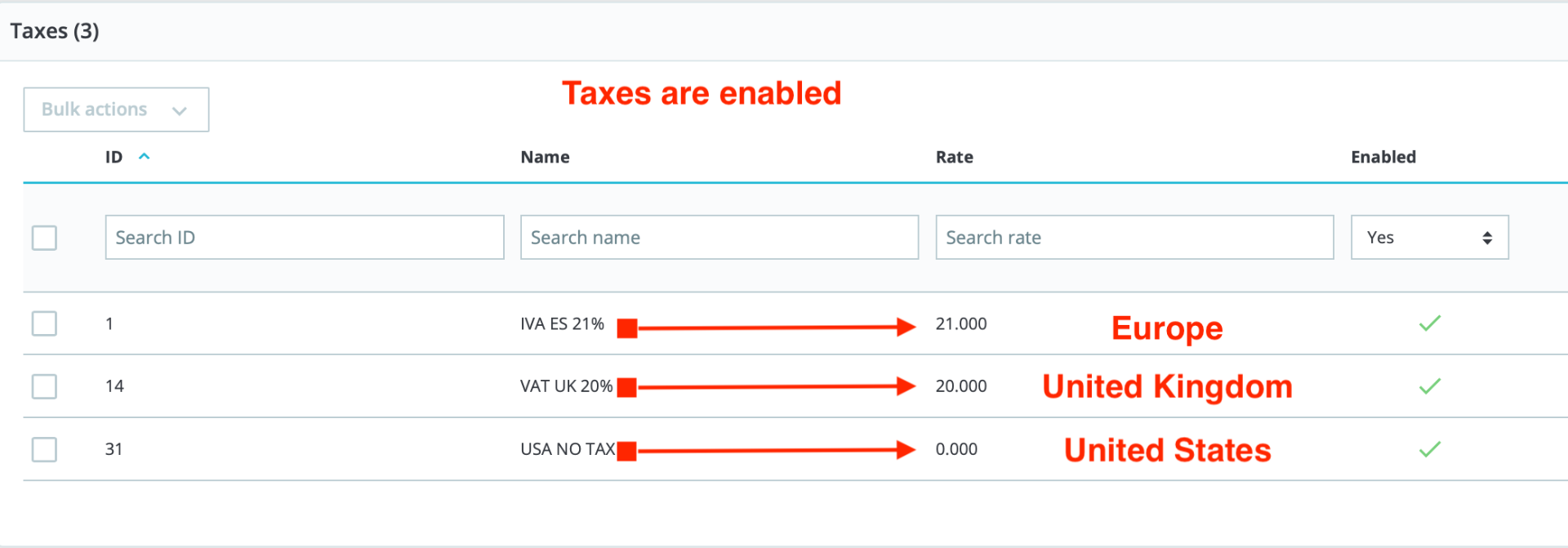Select the checkbox for tax ID 31
The width and height of the screenshot is (1568, 548).
pyautogui.click(x=44, y=449)
